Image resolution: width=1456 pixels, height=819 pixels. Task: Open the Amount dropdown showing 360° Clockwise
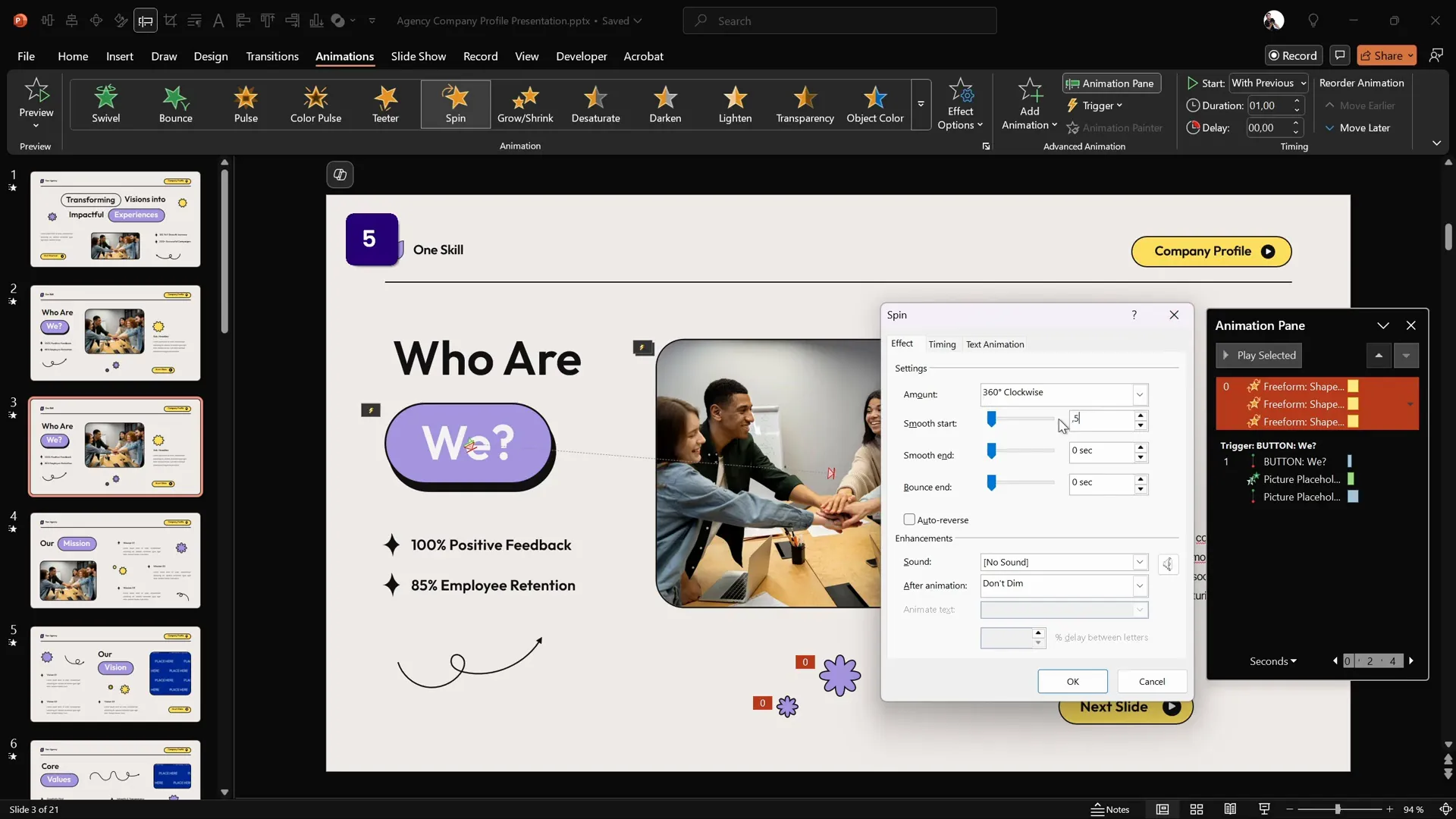[x=1139, y=394]
